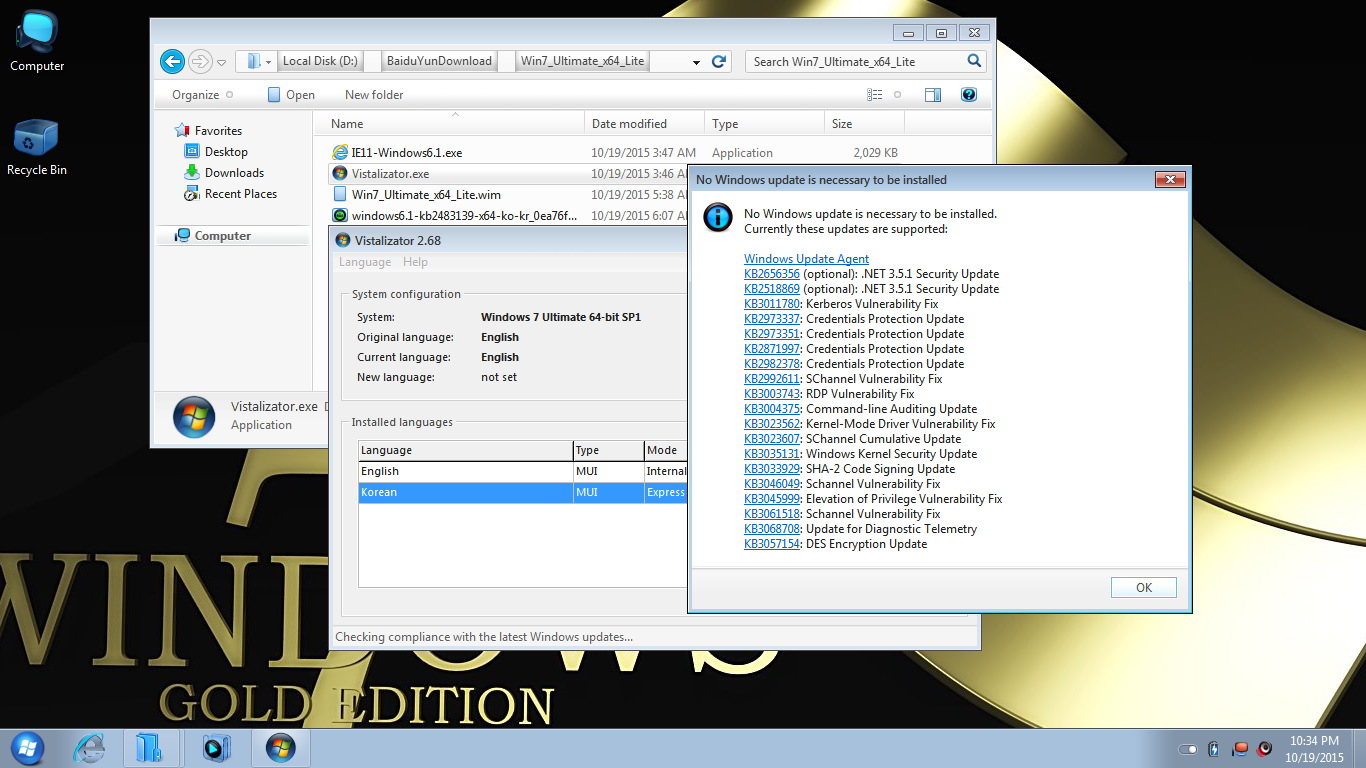
Task: Click Open in the Explorer toolbar
Action: (291, 95)
